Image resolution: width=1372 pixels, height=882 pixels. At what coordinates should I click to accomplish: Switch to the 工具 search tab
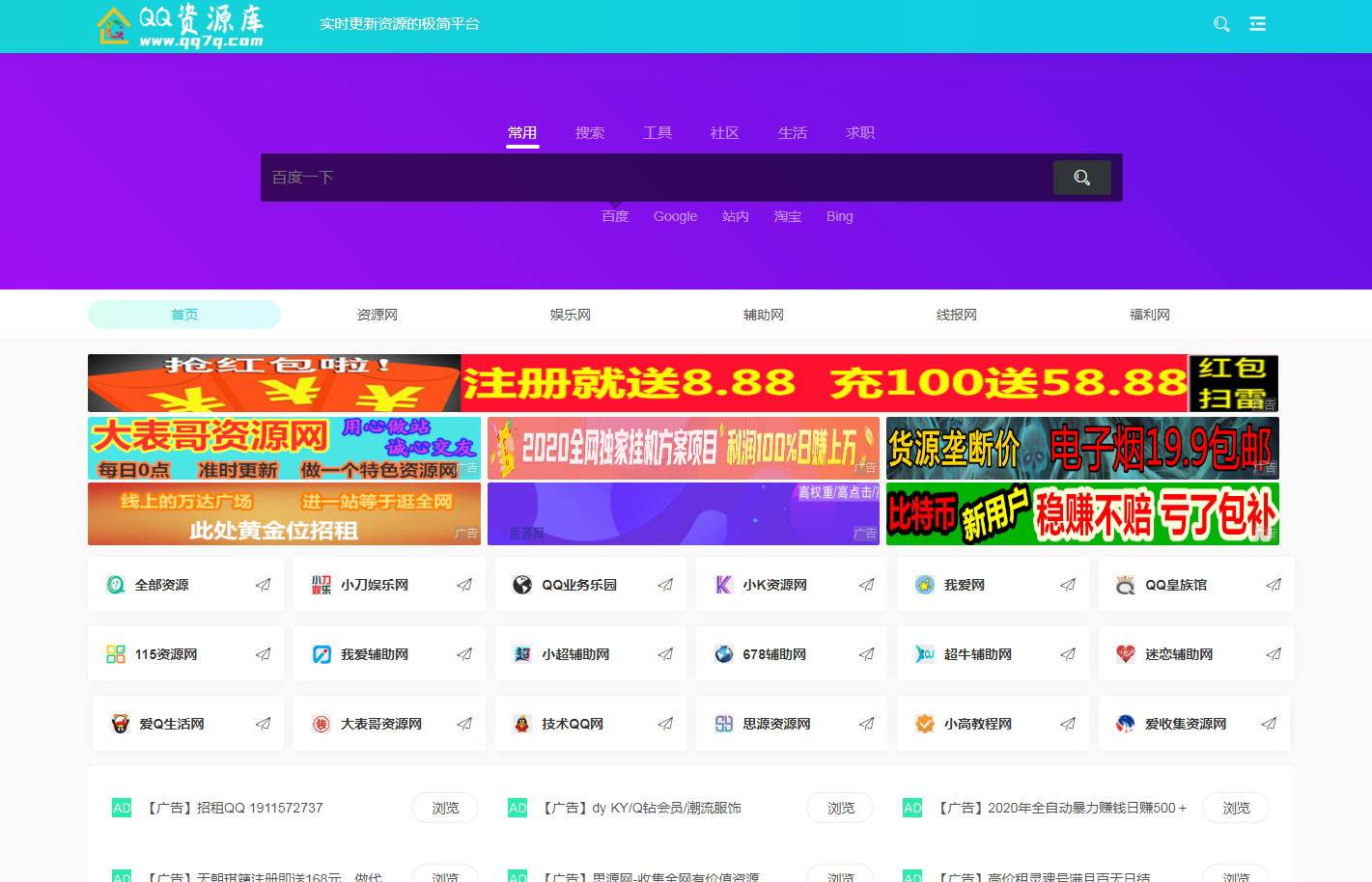(658, 133)
